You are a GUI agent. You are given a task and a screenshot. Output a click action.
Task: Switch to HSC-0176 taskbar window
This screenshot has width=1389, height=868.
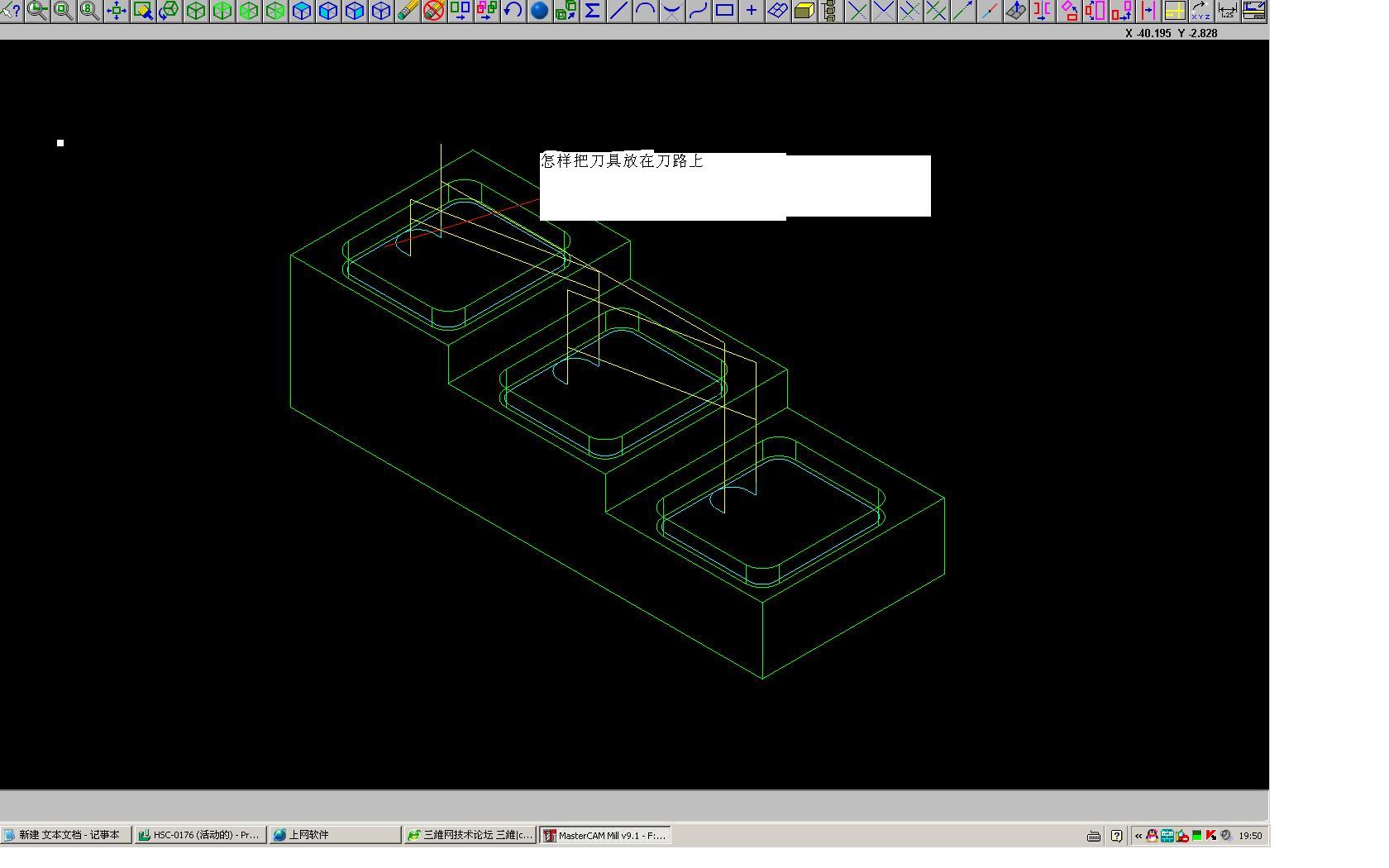click(x=201, y=835)
